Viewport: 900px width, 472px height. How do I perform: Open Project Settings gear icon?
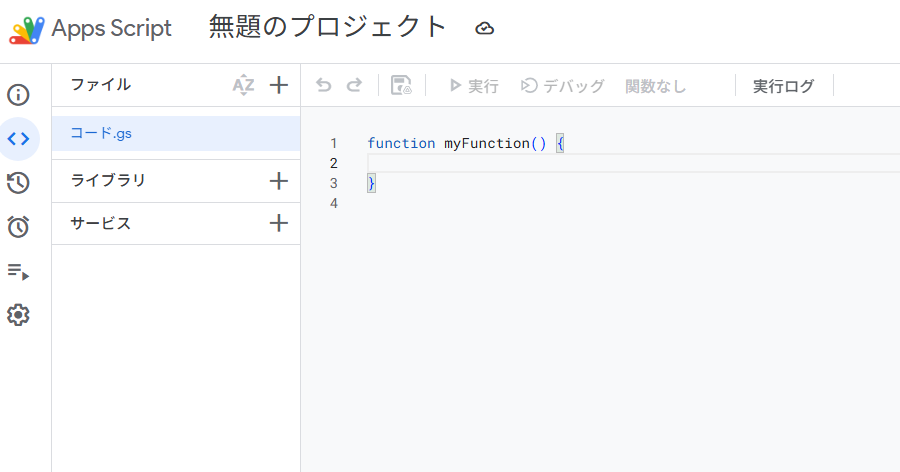click(18, 315)
